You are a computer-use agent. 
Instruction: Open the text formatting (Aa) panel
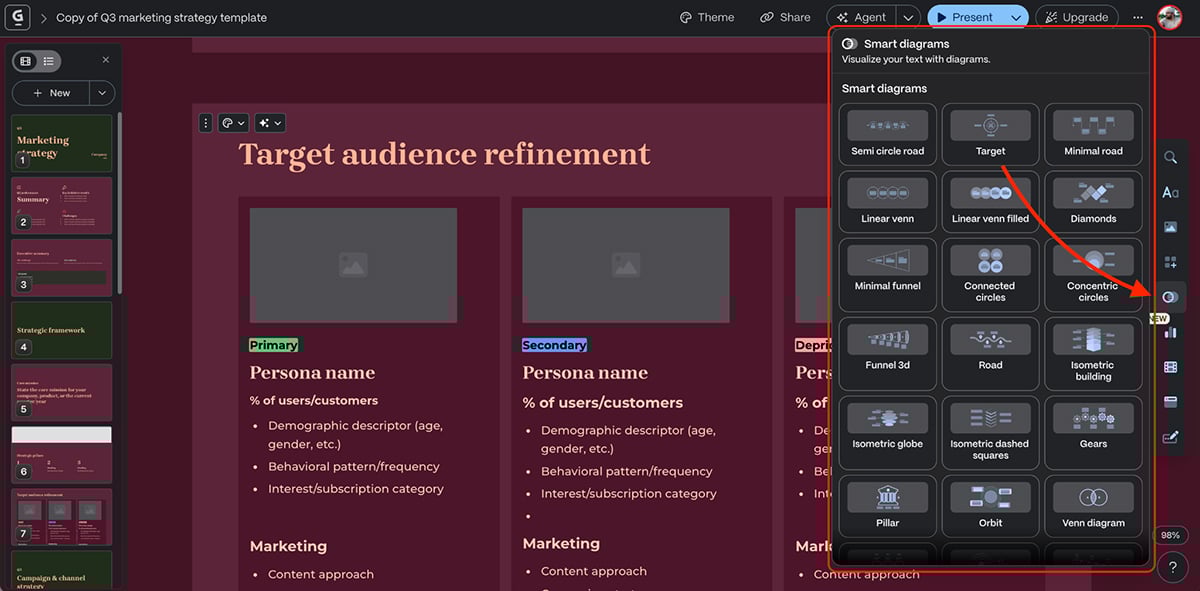click(x=1170, y=193)
